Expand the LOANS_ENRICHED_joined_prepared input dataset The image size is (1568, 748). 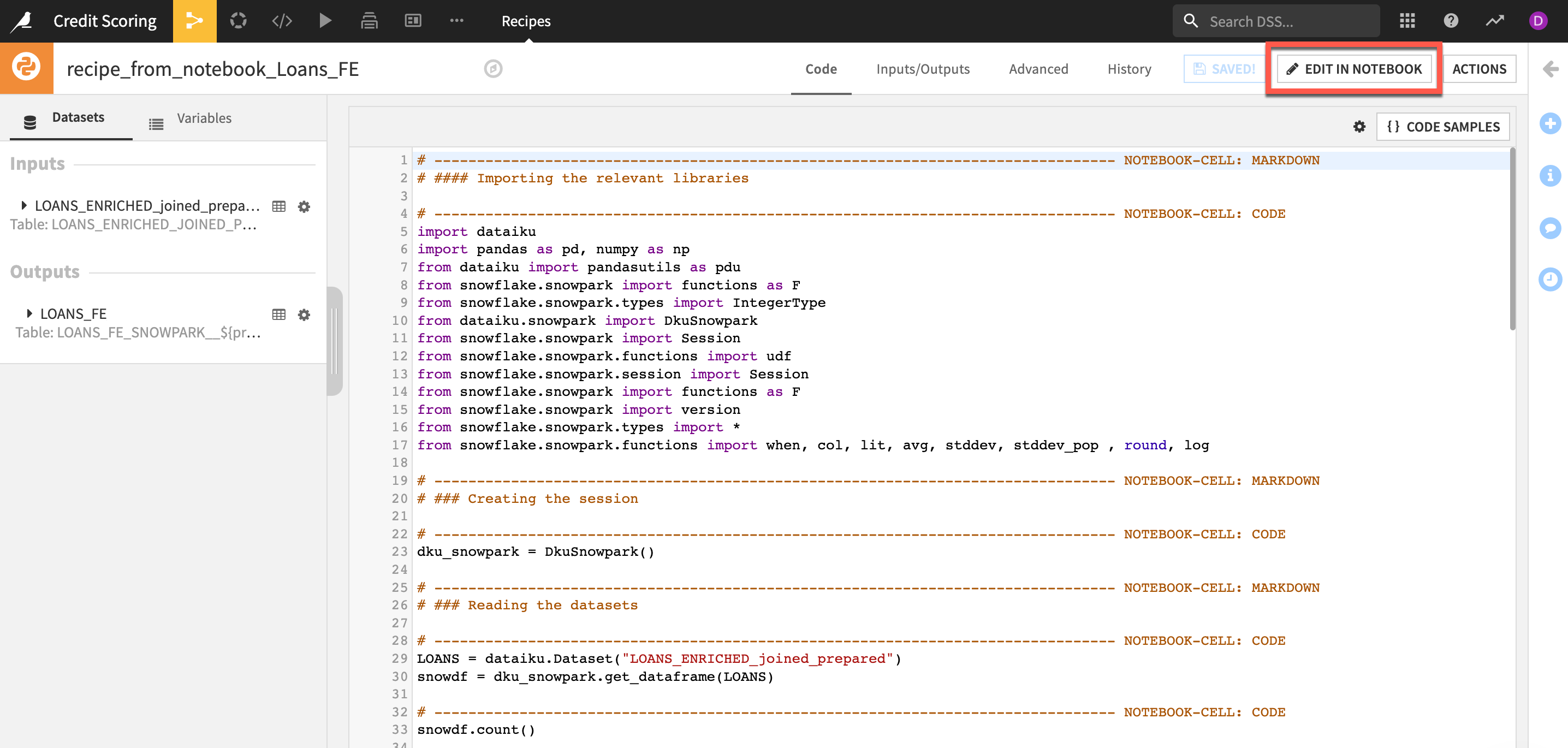(x=23, y=205)
